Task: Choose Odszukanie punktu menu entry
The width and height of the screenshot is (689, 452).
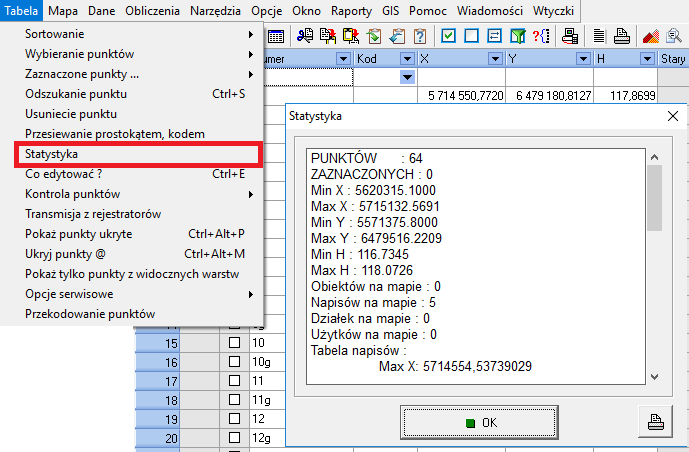Action: point(132,94)
